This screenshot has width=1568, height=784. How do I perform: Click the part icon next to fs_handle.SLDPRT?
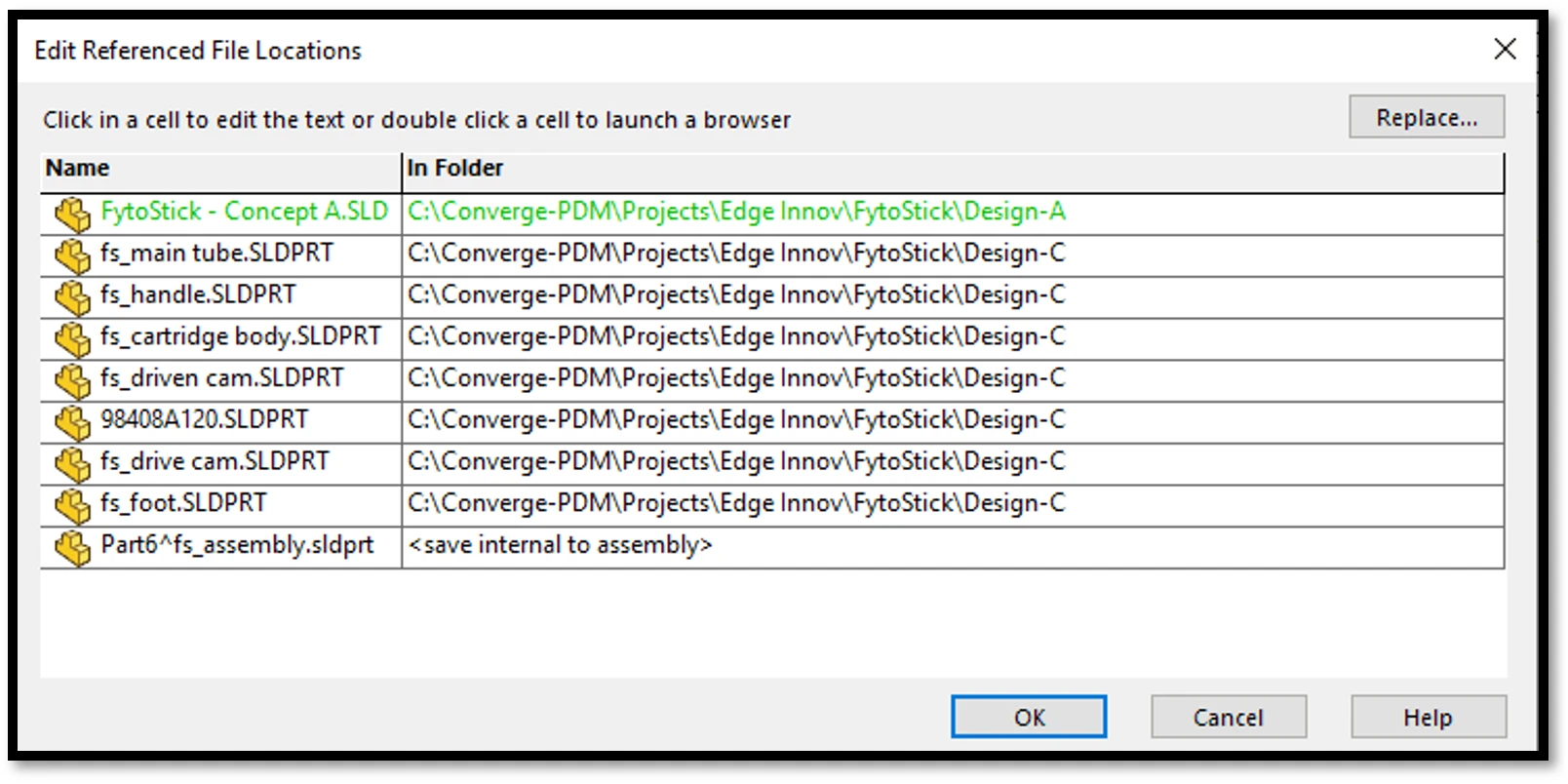[72, 297]
